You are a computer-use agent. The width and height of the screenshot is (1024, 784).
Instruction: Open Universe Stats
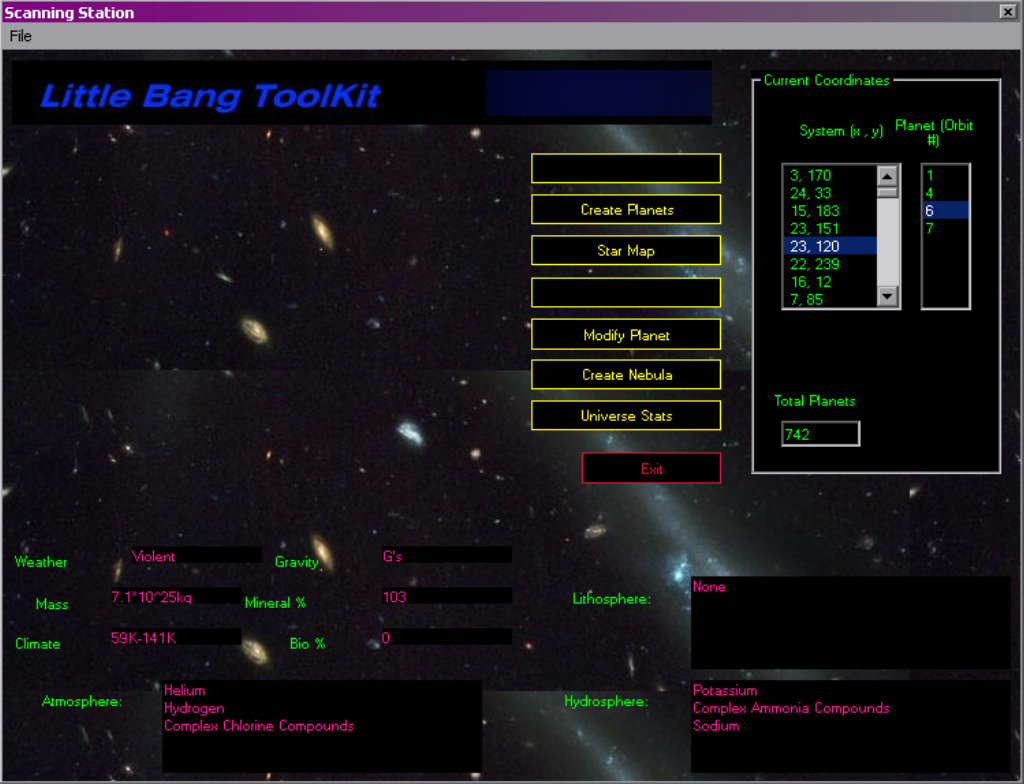coord(626,416)
